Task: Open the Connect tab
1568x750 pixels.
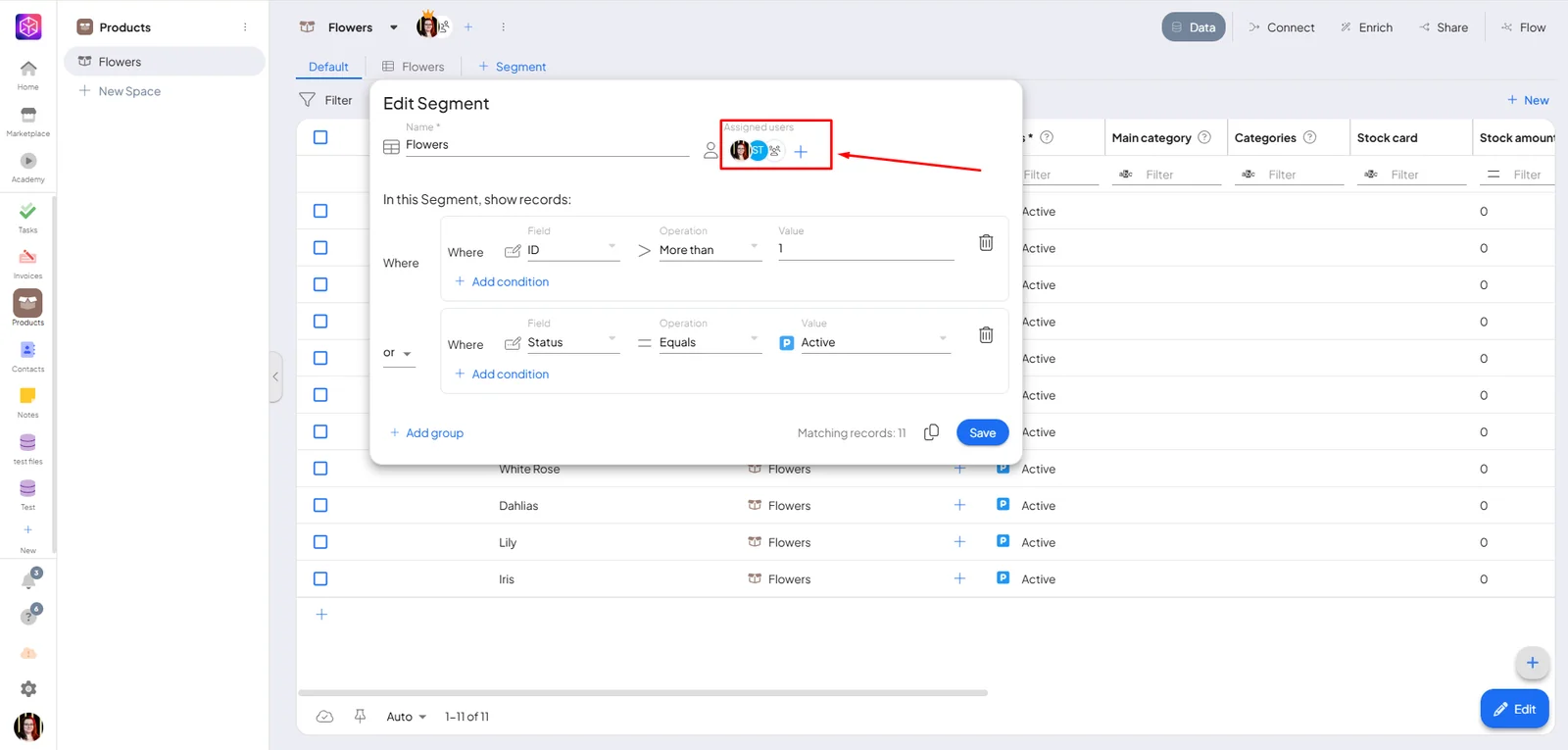Action: (1282, 27)
